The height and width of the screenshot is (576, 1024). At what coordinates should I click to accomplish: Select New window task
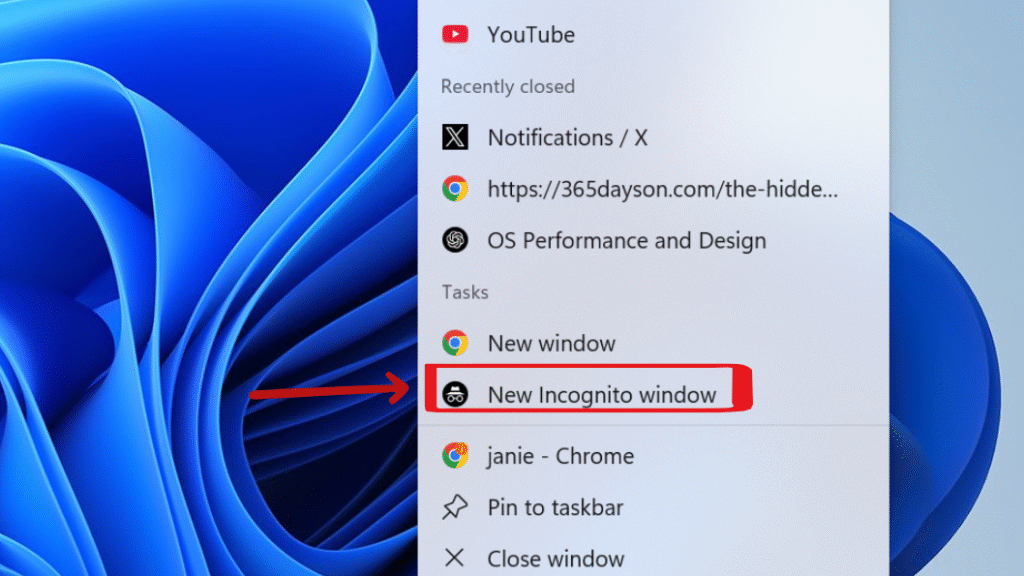[x=653, y=344]
